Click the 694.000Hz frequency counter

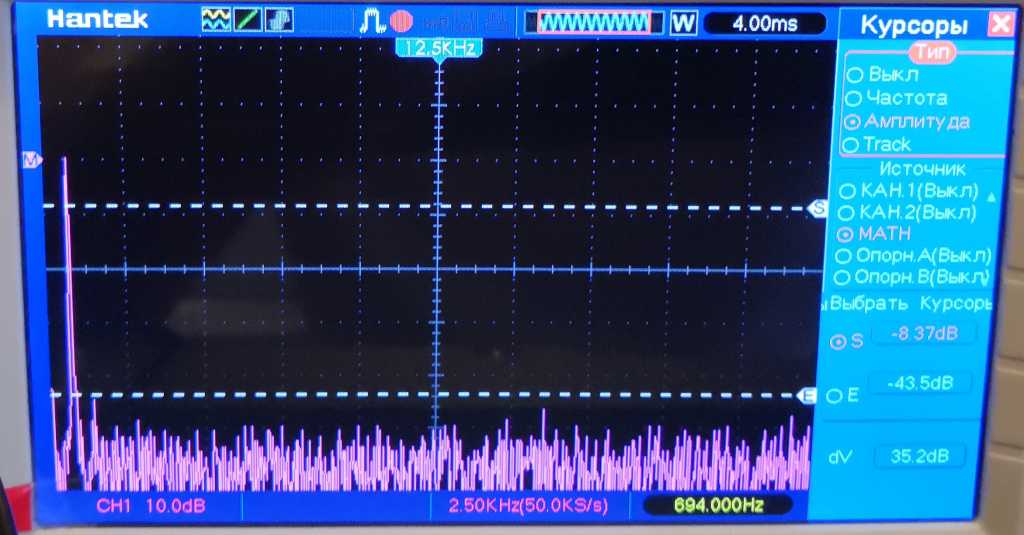coord(718,505)
